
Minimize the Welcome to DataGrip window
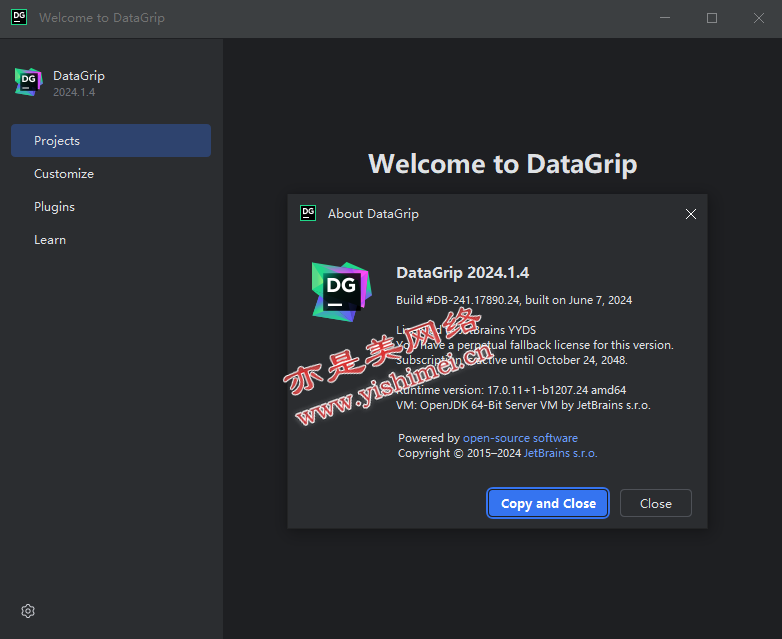[665, 18]
